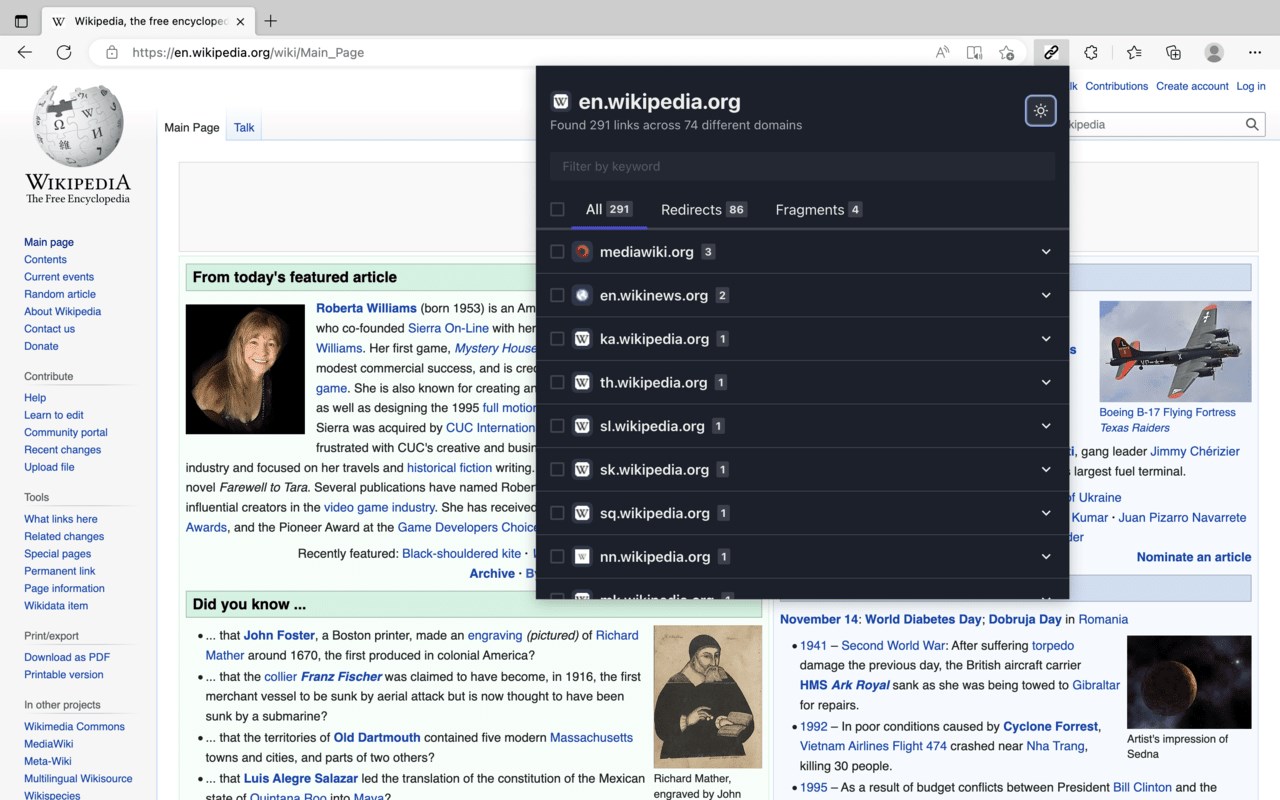Viewport: 1280px width, 800px height.
Task: Open the Richard Mather engraving thumbnail
Action: (708, 697)
